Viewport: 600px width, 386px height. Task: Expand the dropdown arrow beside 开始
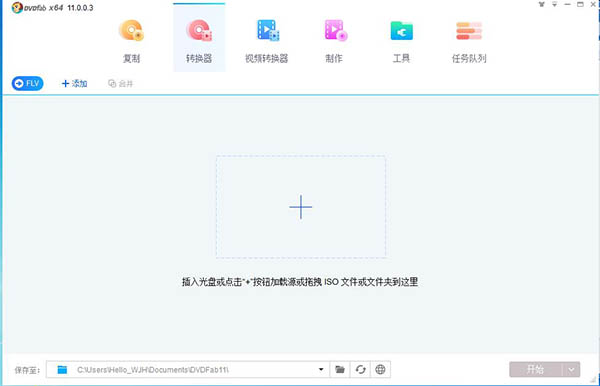pyautogui.click(x=571, y=370)
